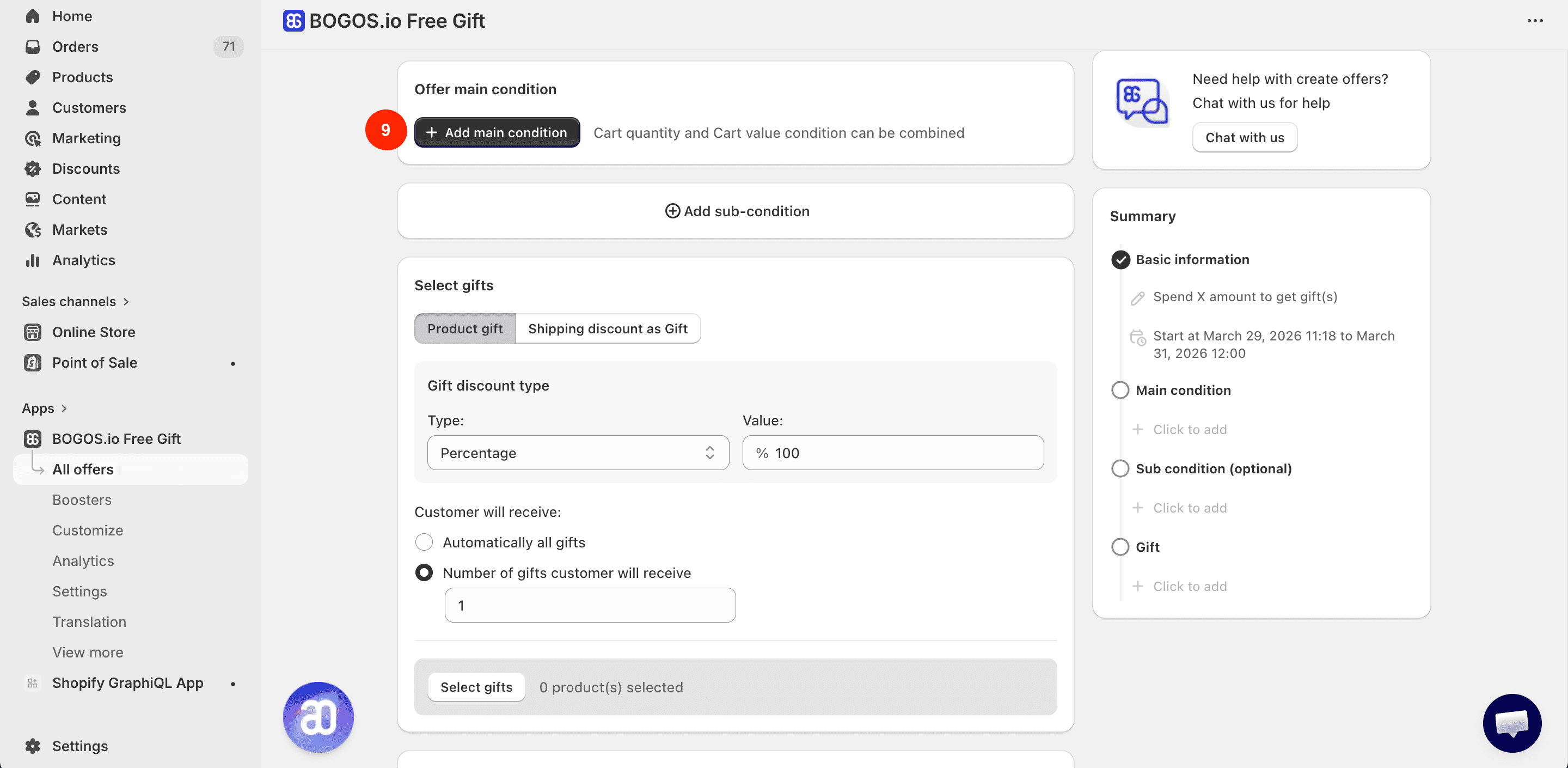Click Add main condition button
The width and height of the screenshot is (1568, 768).
point(497,132)
